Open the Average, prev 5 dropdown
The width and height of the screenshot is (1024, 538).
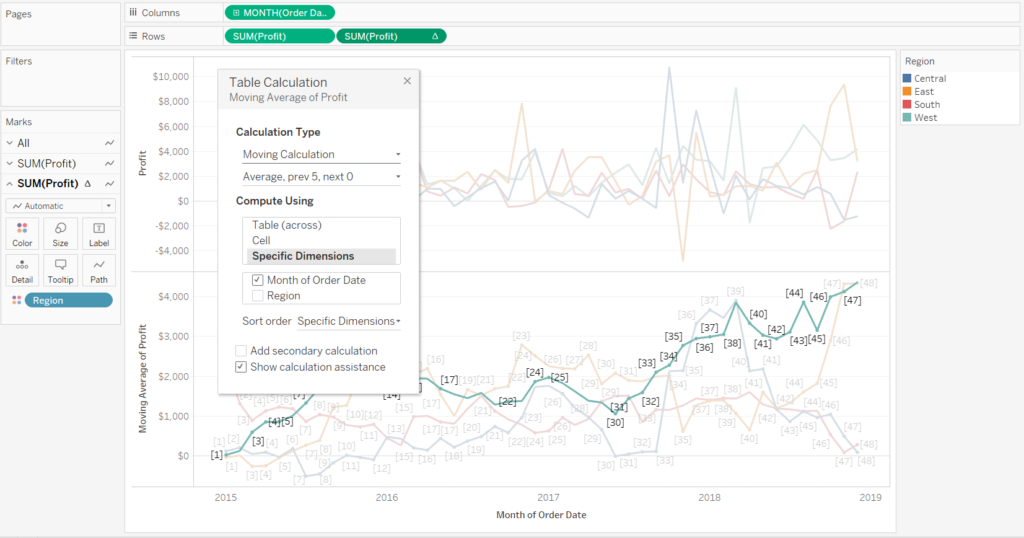(321, 177)
